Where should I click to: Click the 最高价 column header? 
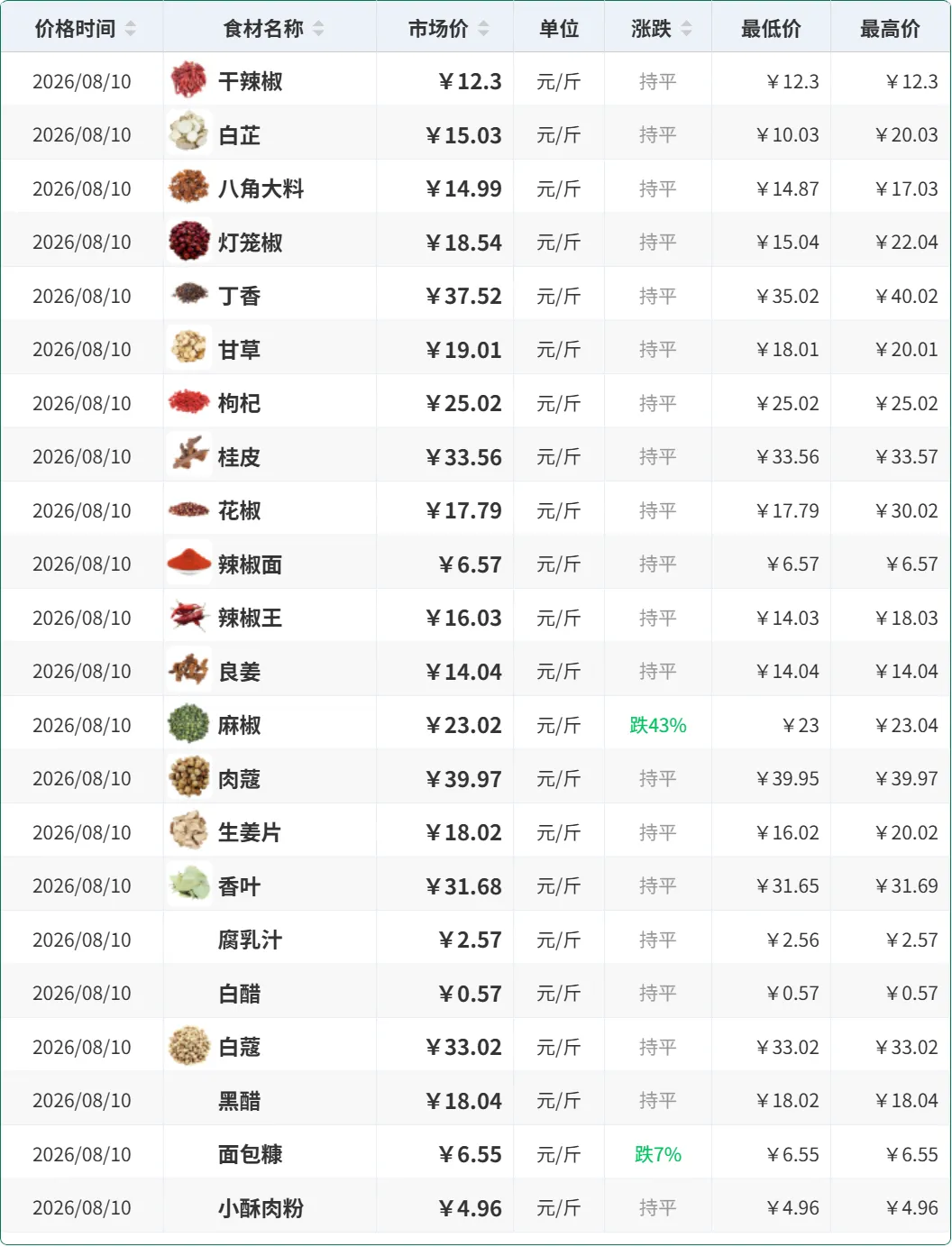pos(890,29)
